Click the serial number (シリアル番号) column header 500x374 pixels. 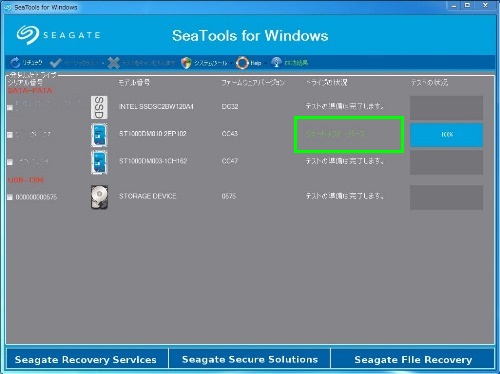25,82
